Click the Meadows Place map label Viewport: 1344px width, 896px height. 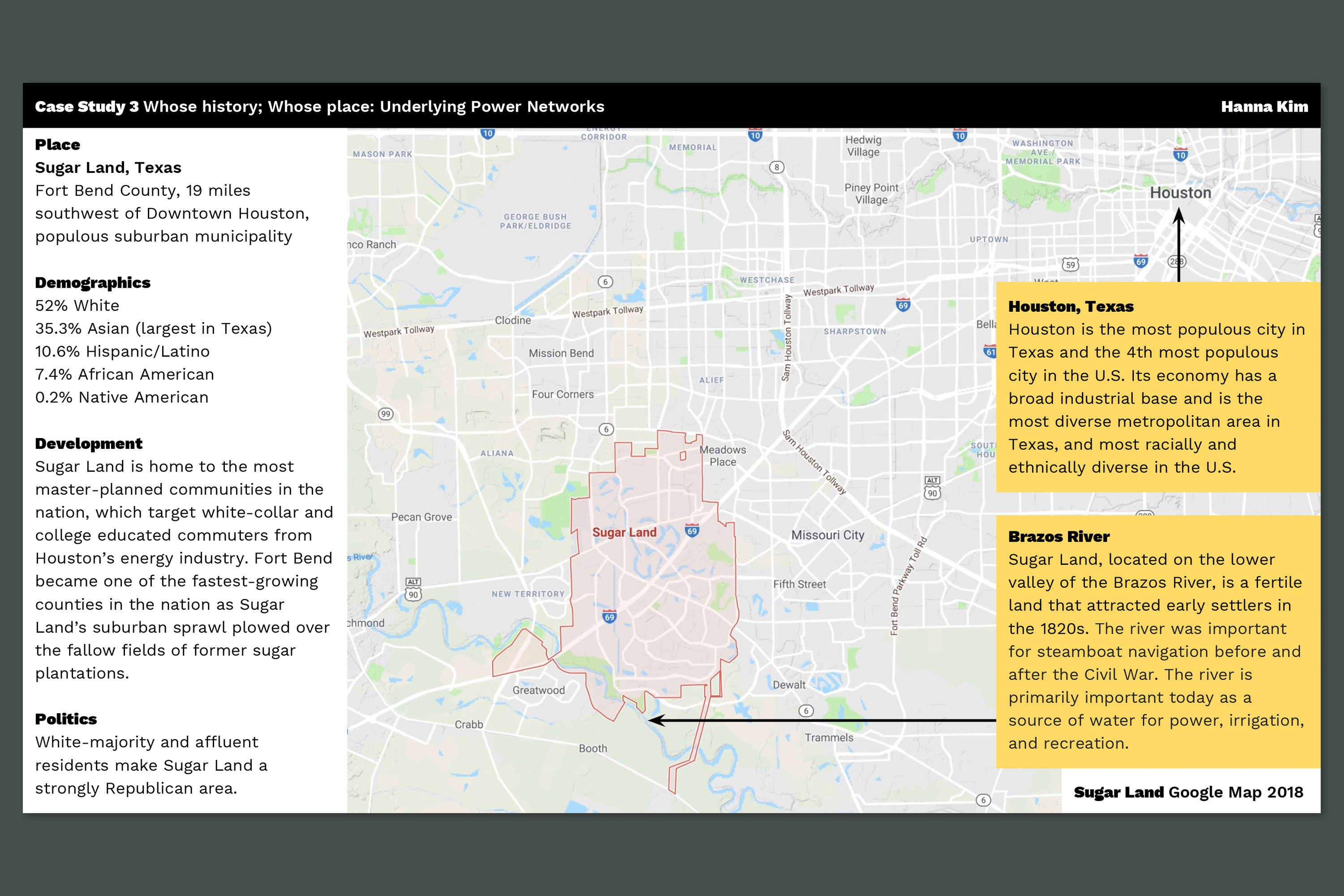[x=722, y=456]
